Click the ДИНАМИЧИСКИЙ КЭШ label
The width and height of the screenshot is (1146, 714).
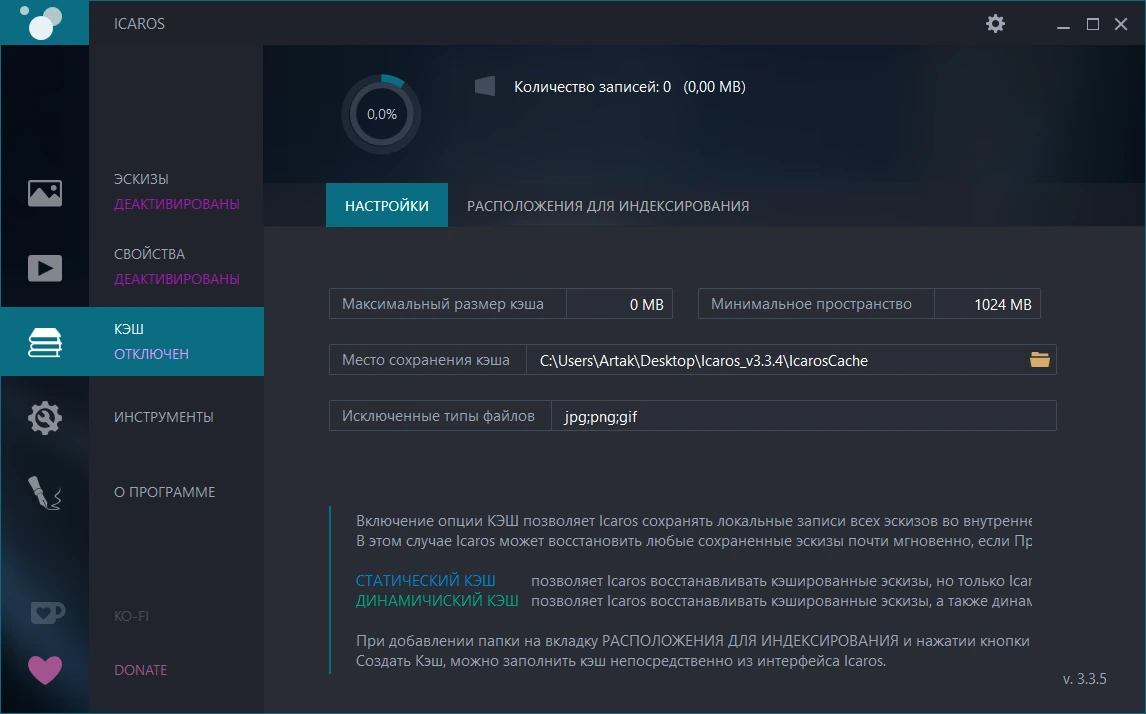(437, 601)
